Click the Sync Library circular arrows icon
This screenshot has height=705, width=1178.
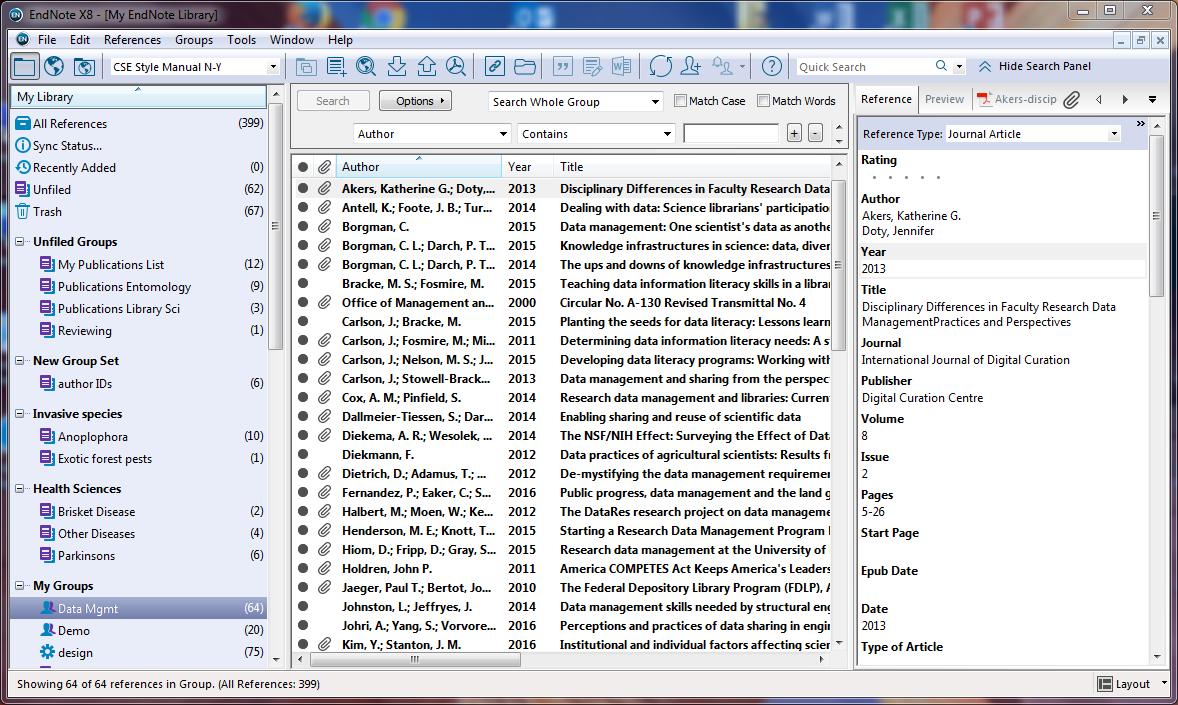(660, 66)
